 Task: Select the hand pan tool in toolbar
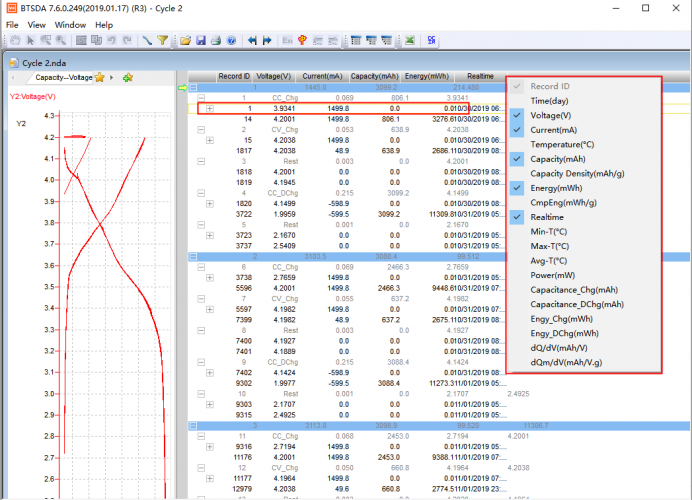click(15, 41)
